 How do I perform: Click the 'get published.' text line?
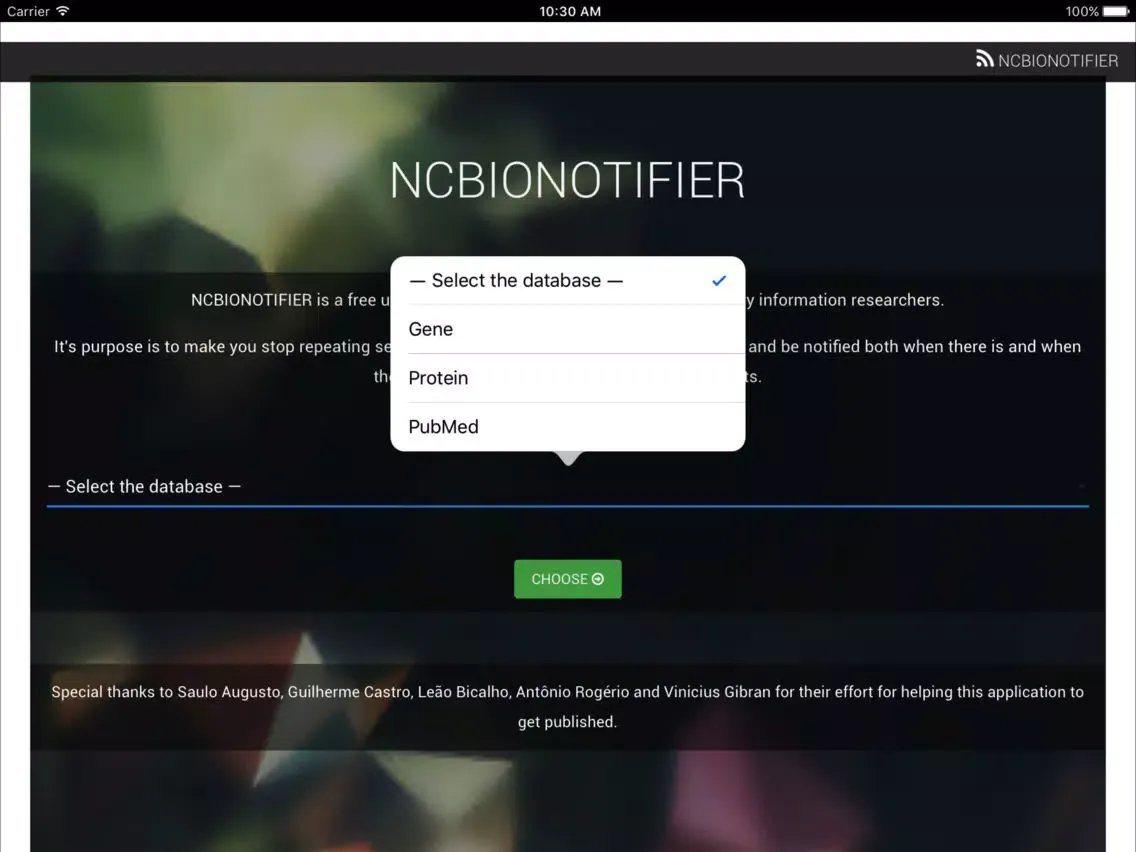pos(567,722)
